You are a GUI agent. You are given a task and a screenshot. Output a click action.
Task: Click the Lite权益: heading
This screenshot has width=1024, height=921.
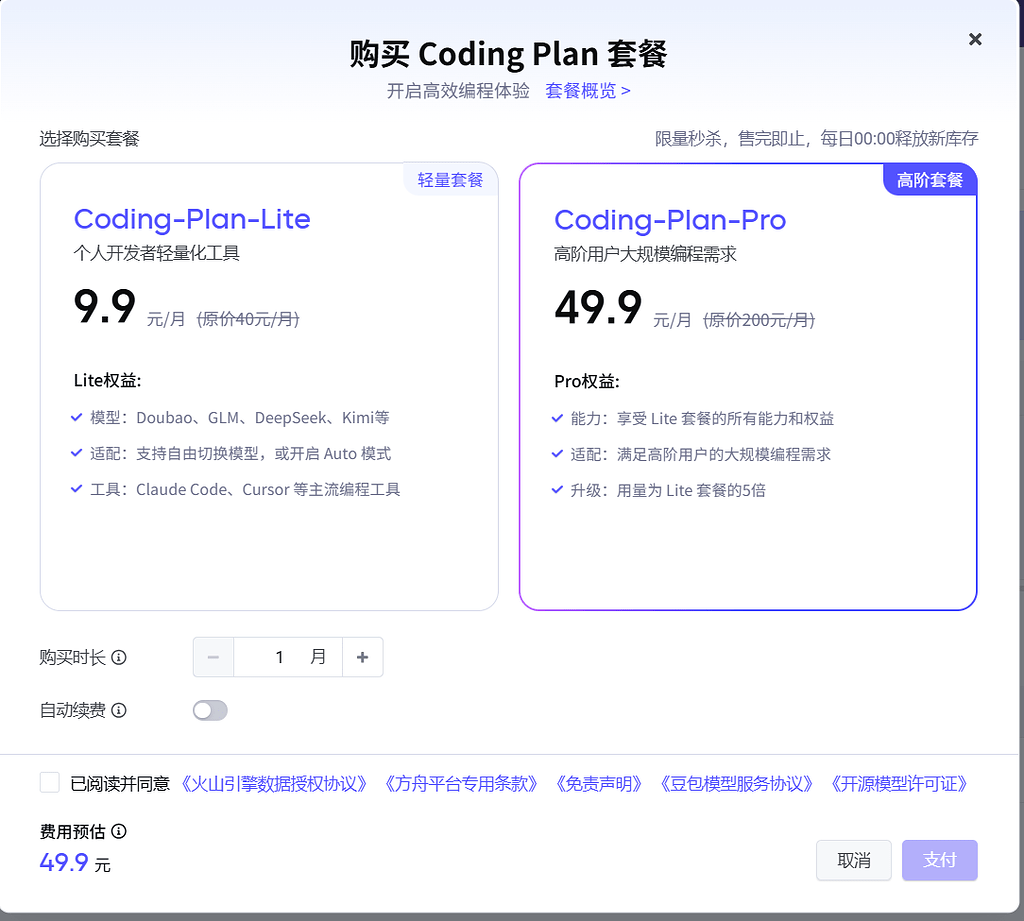pyautogui.click(x=107, y=380)
